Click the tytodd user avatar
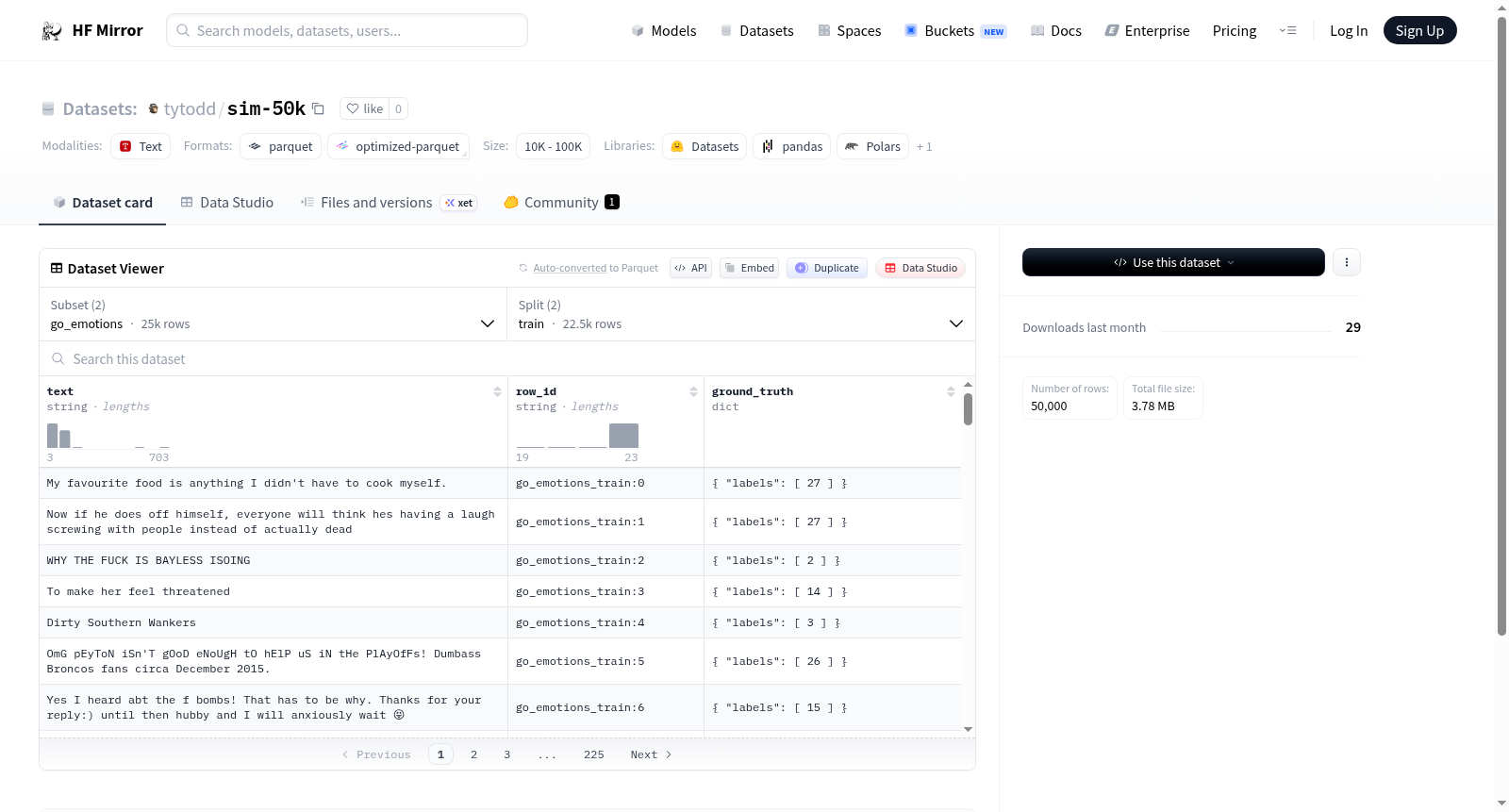Image resolution: width=1509 pixels, height=812 pixels. coord(154,108)
